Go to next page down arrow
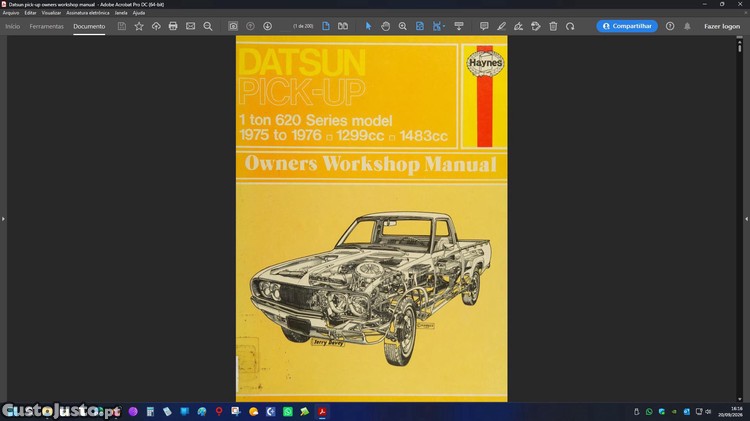The image size is (750, 421). coord(267,26)
